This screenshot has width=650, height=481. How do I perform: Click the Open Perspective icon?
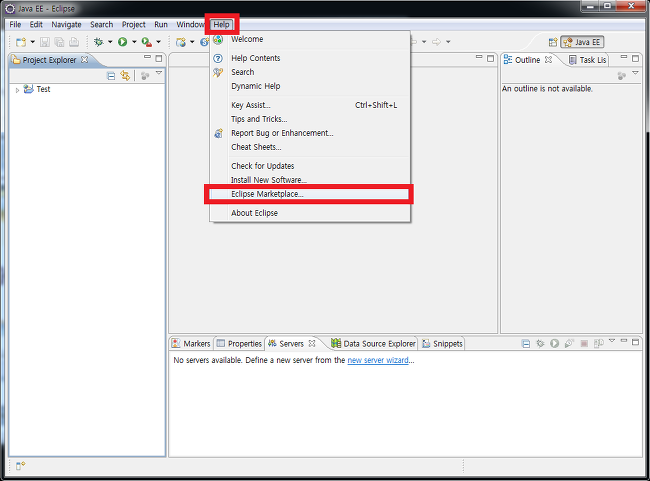pos(553,42)
